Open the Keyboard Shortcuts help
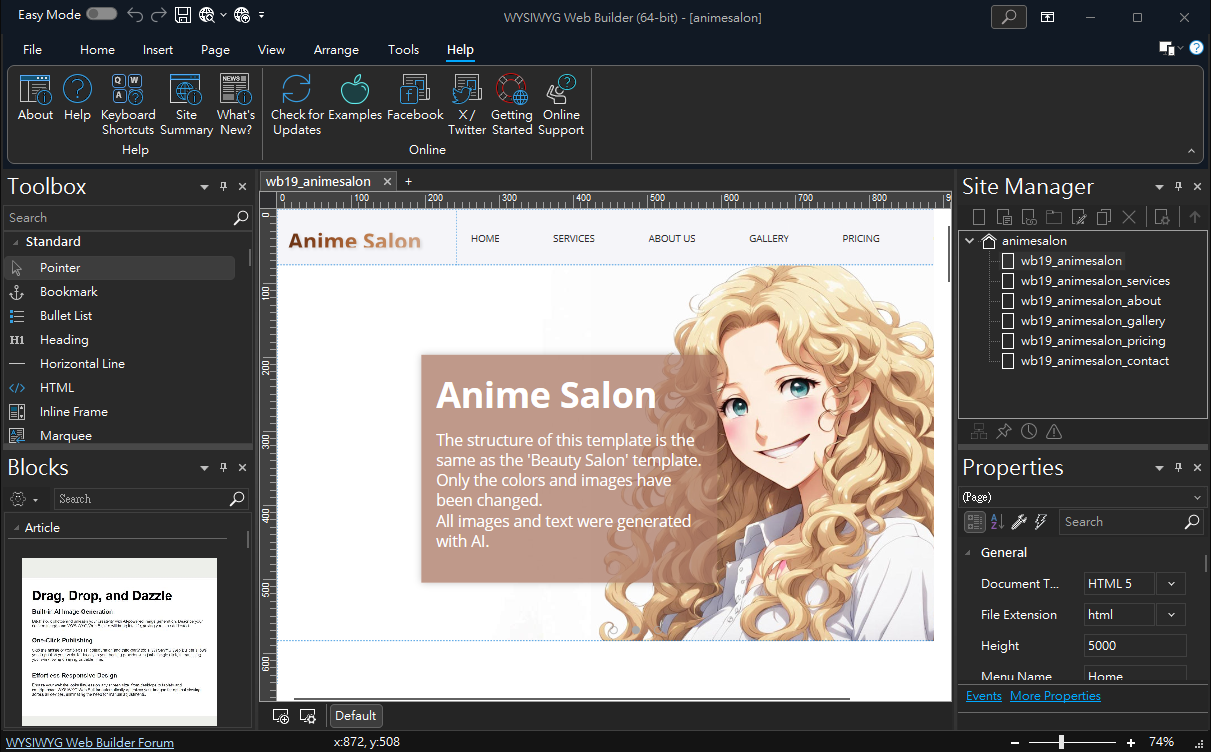The image size is (1211, 752). (128, 105)
